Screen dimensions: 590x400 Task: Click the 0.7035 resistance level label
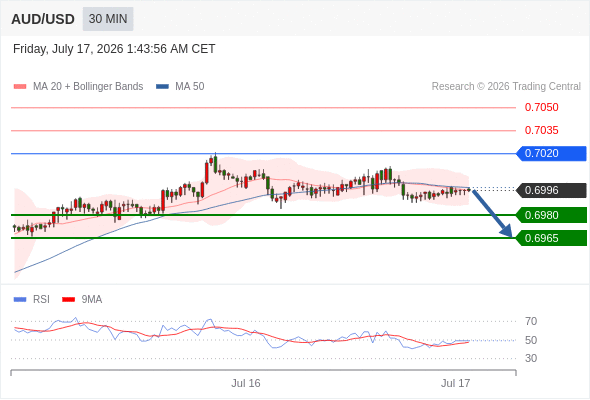coord(541,130)
